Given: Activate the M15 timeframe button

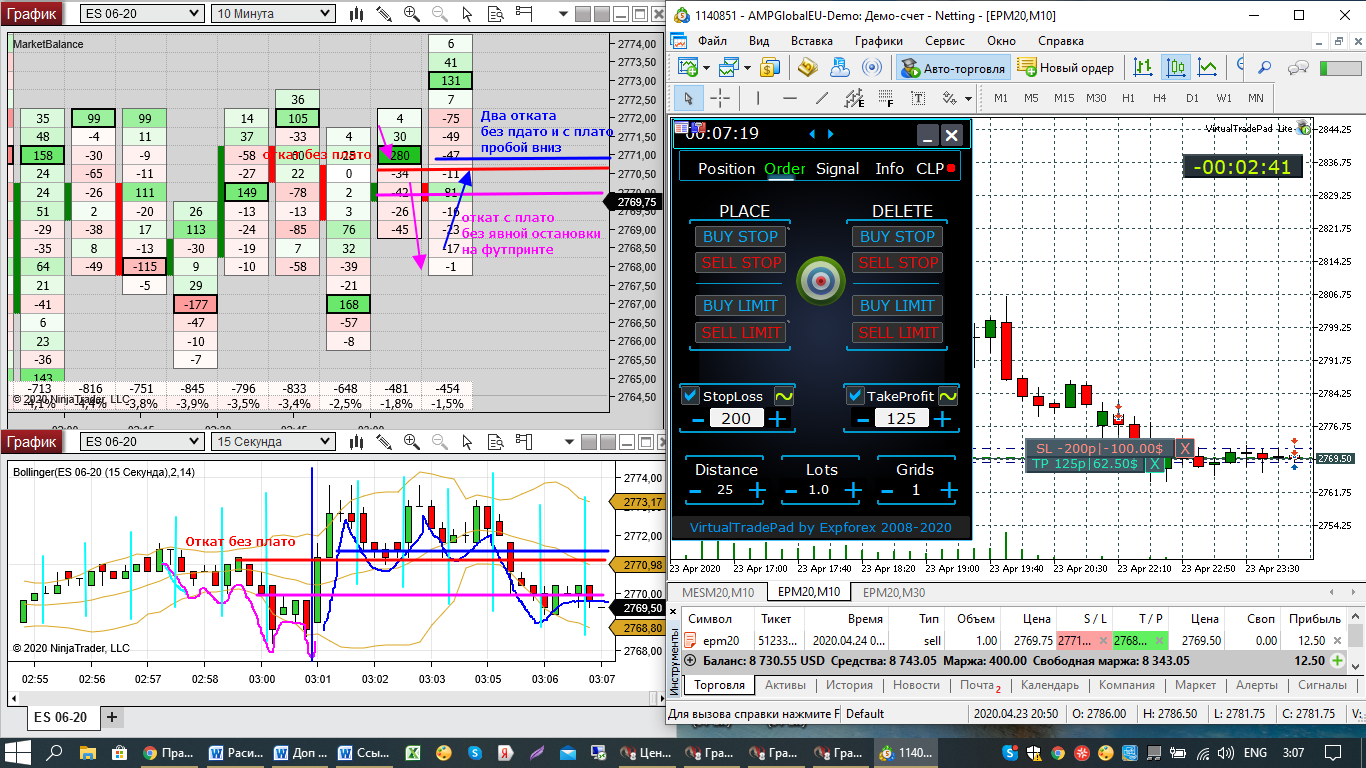Looking at the screenshot, I should click(1064, 98).
